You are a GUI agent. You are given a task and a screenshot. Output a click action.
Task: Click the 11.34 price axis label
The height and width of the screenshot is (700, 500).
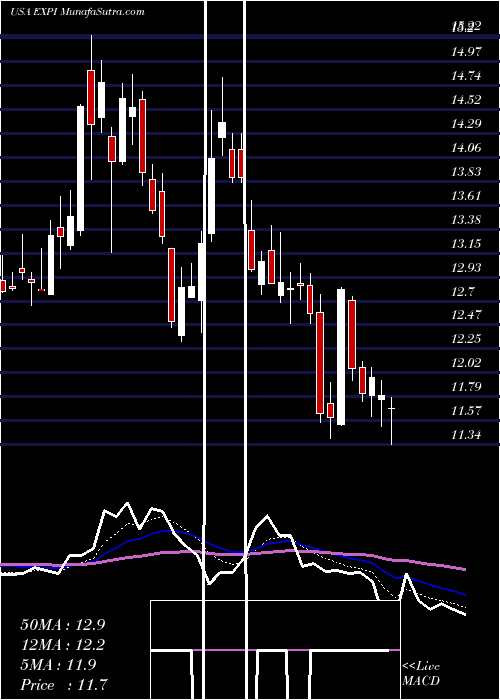tap(467, 435)
